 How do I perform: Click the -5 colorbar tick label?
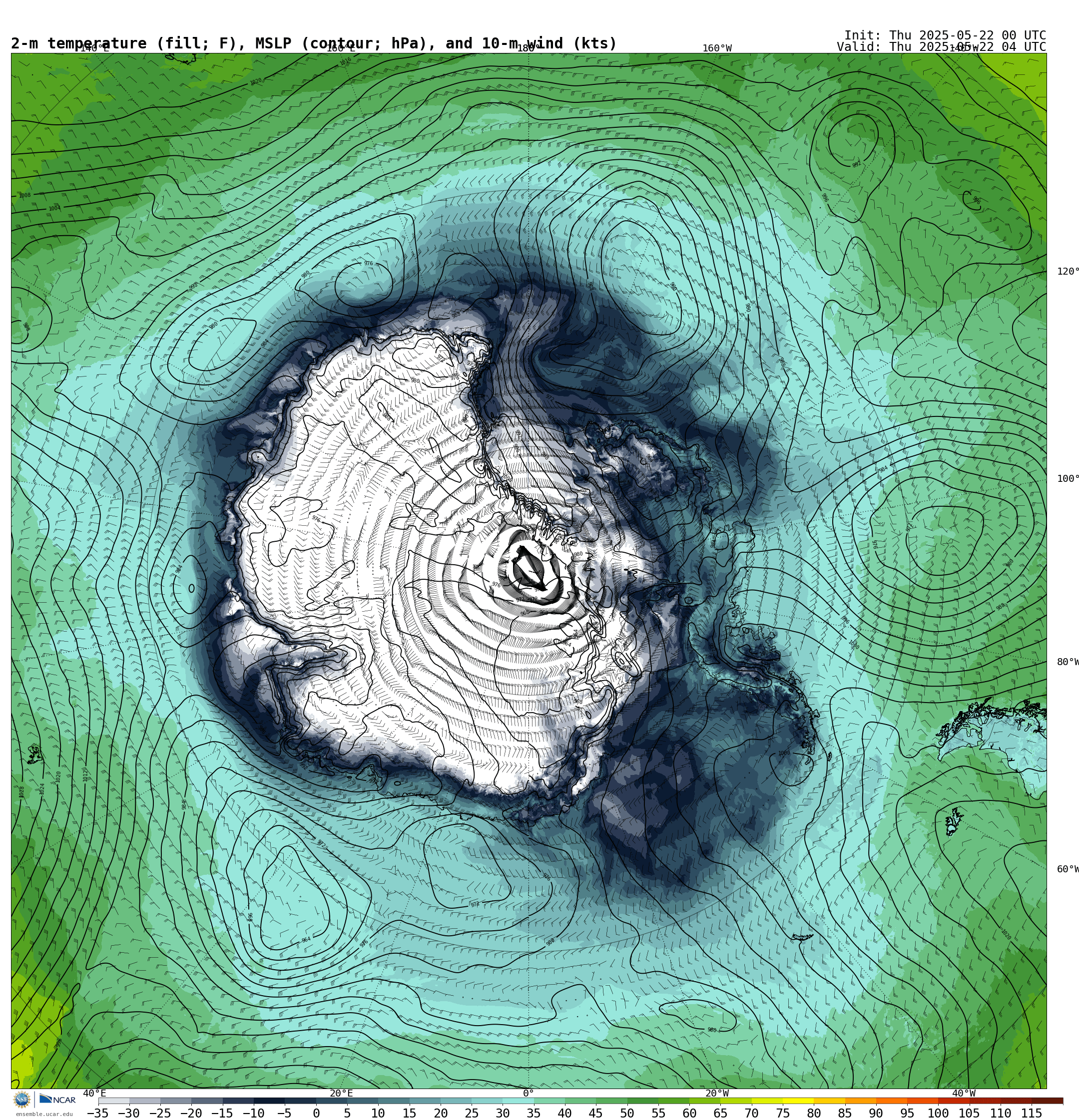pyautogui.click(x=284, y=1113)
